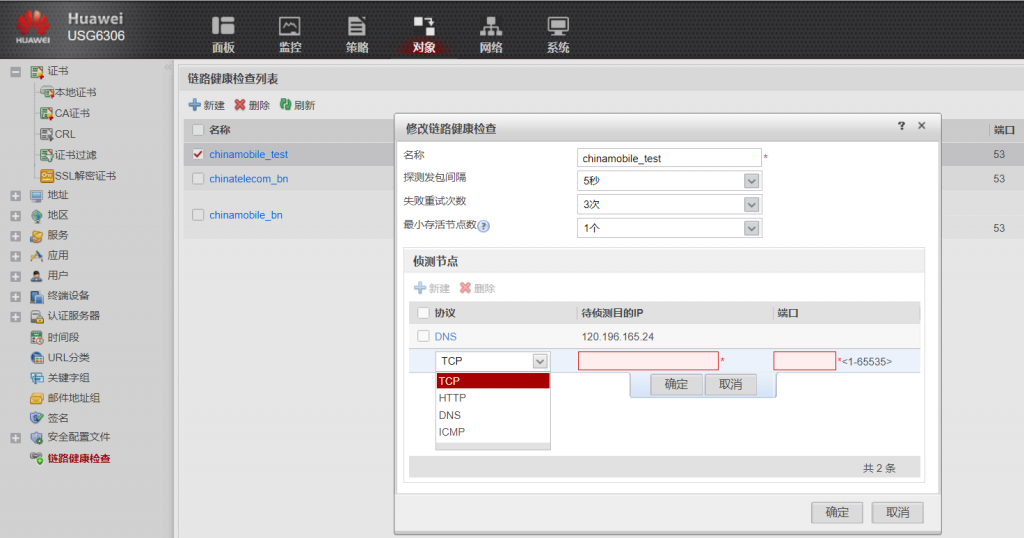Click 取消 button at dialog bottom

click(x=897, y=512)
